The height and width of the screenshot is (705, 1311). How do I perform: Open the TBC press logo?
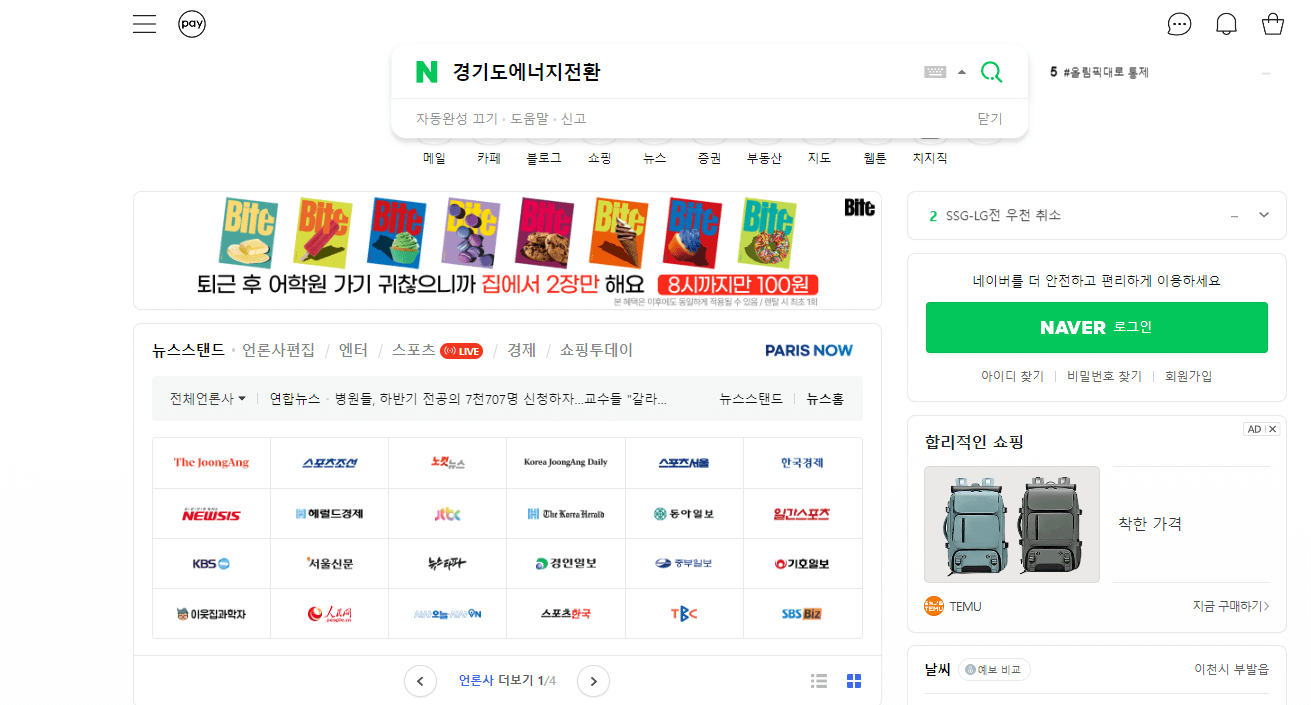684,613
